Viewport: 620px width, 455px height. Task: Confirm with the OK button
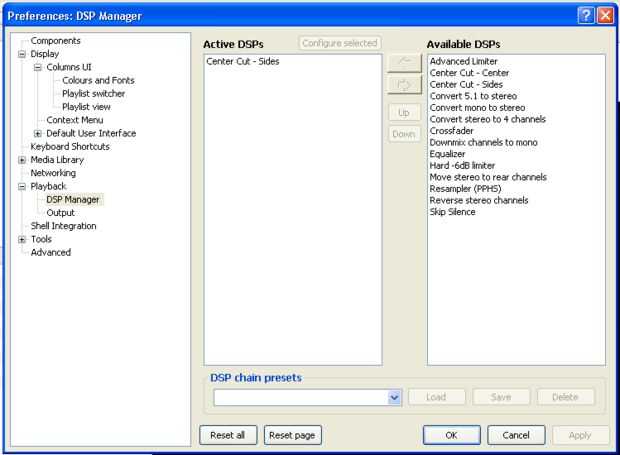click(451, 435)
